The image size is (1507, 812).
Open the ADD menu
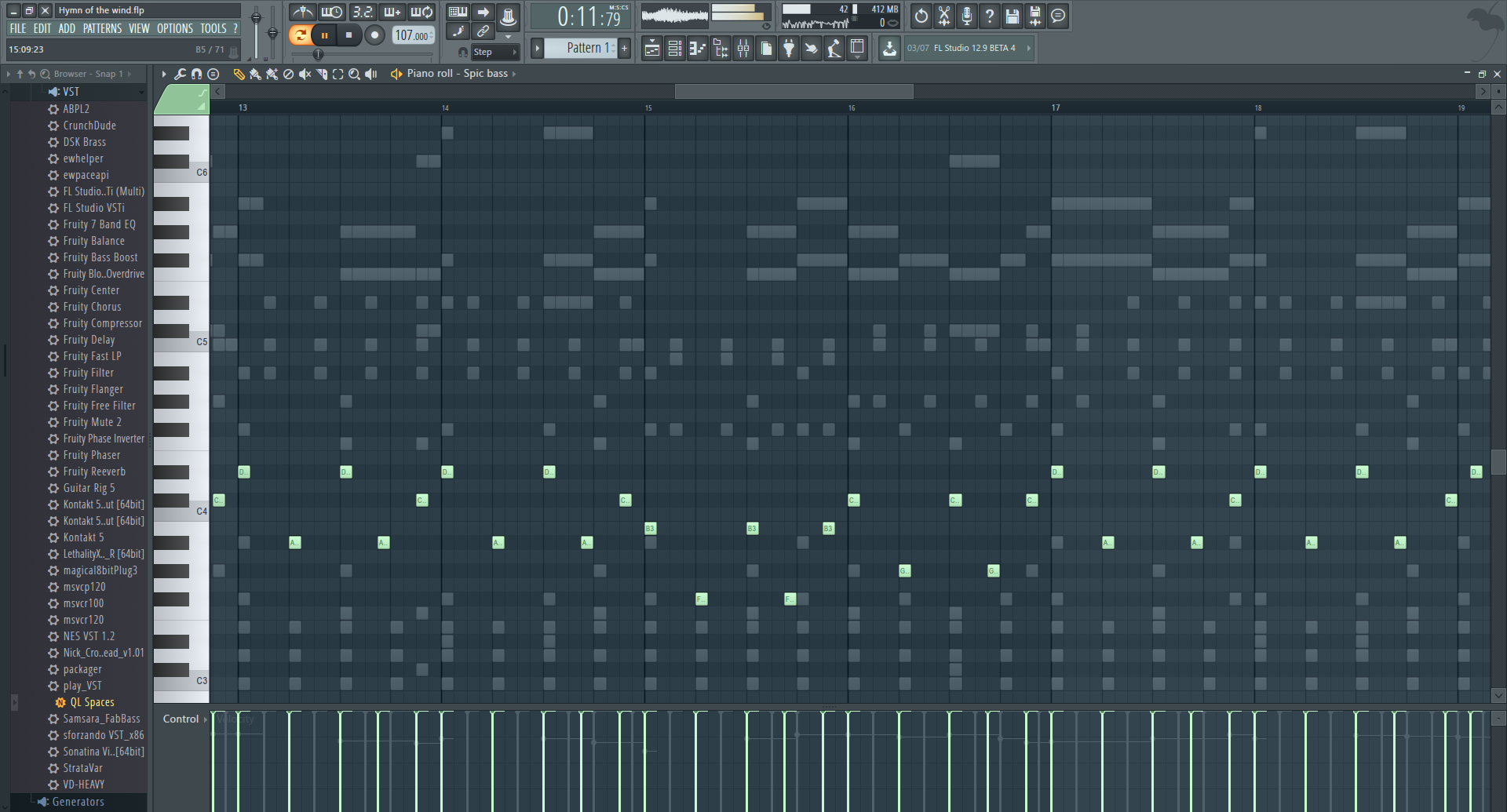point(67,28)
